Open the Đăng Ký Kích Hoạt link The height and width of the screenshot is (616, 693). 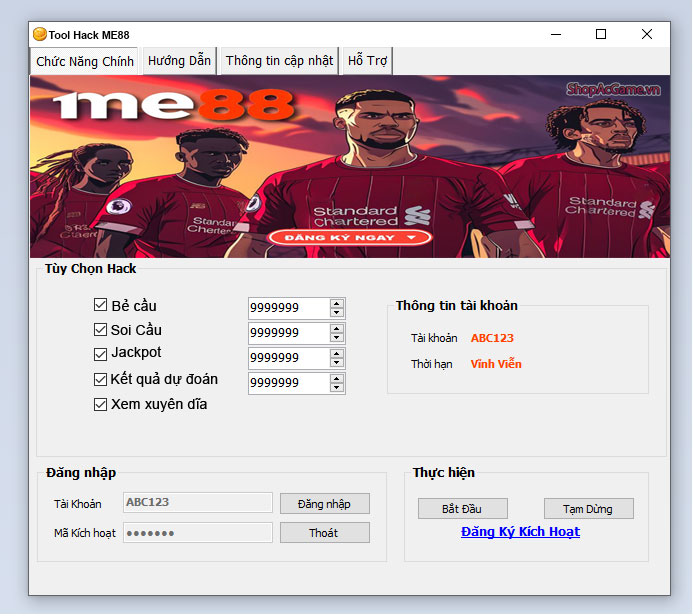click(520, 532)
